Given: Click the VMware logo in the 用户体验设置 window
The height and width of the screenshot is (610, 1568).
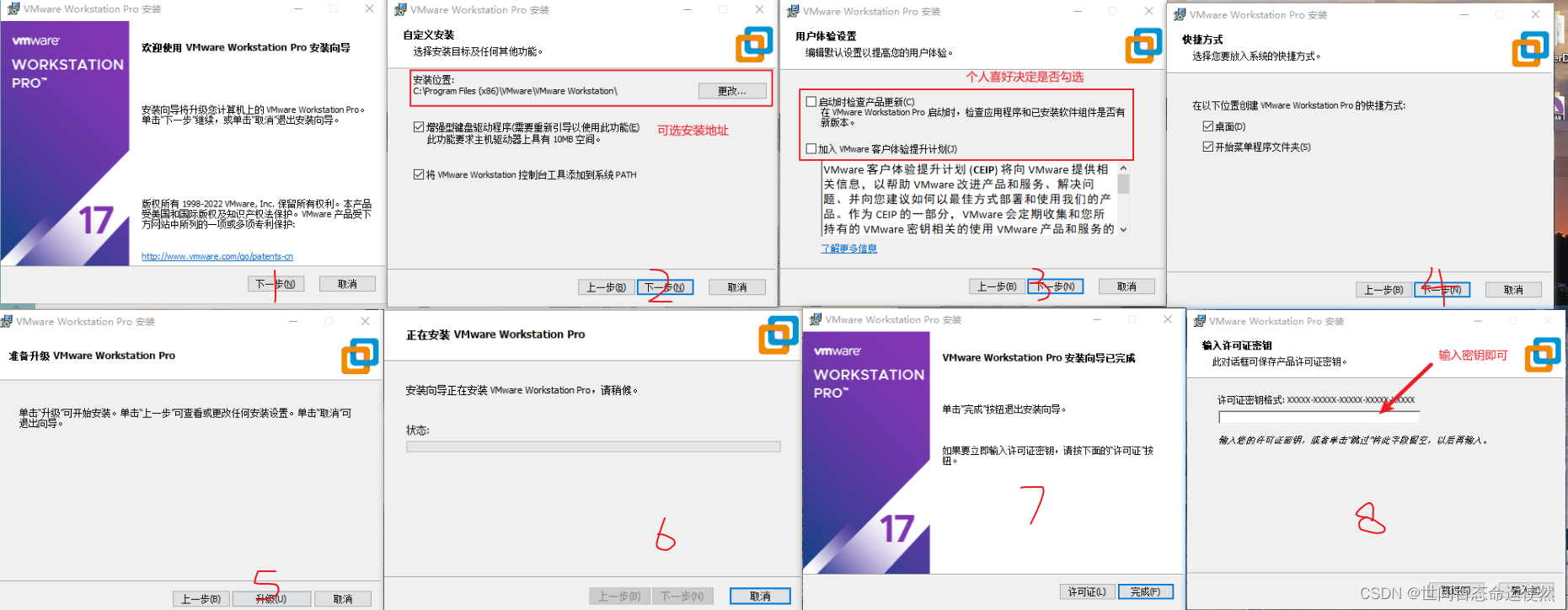Looking at the screenshot, I should [x=1144, y=45].
